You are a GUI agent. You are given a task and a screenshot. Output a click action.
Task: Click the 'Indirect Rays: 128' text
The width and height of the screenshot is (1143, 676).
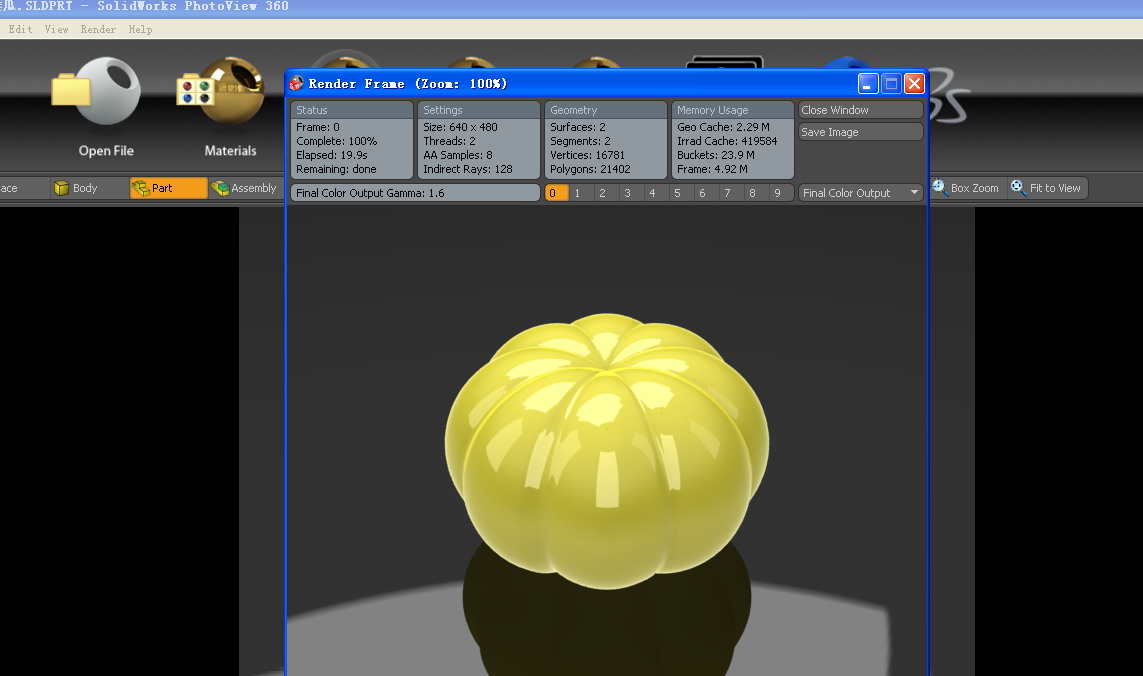pyautogui.click(x=467, y=169)
